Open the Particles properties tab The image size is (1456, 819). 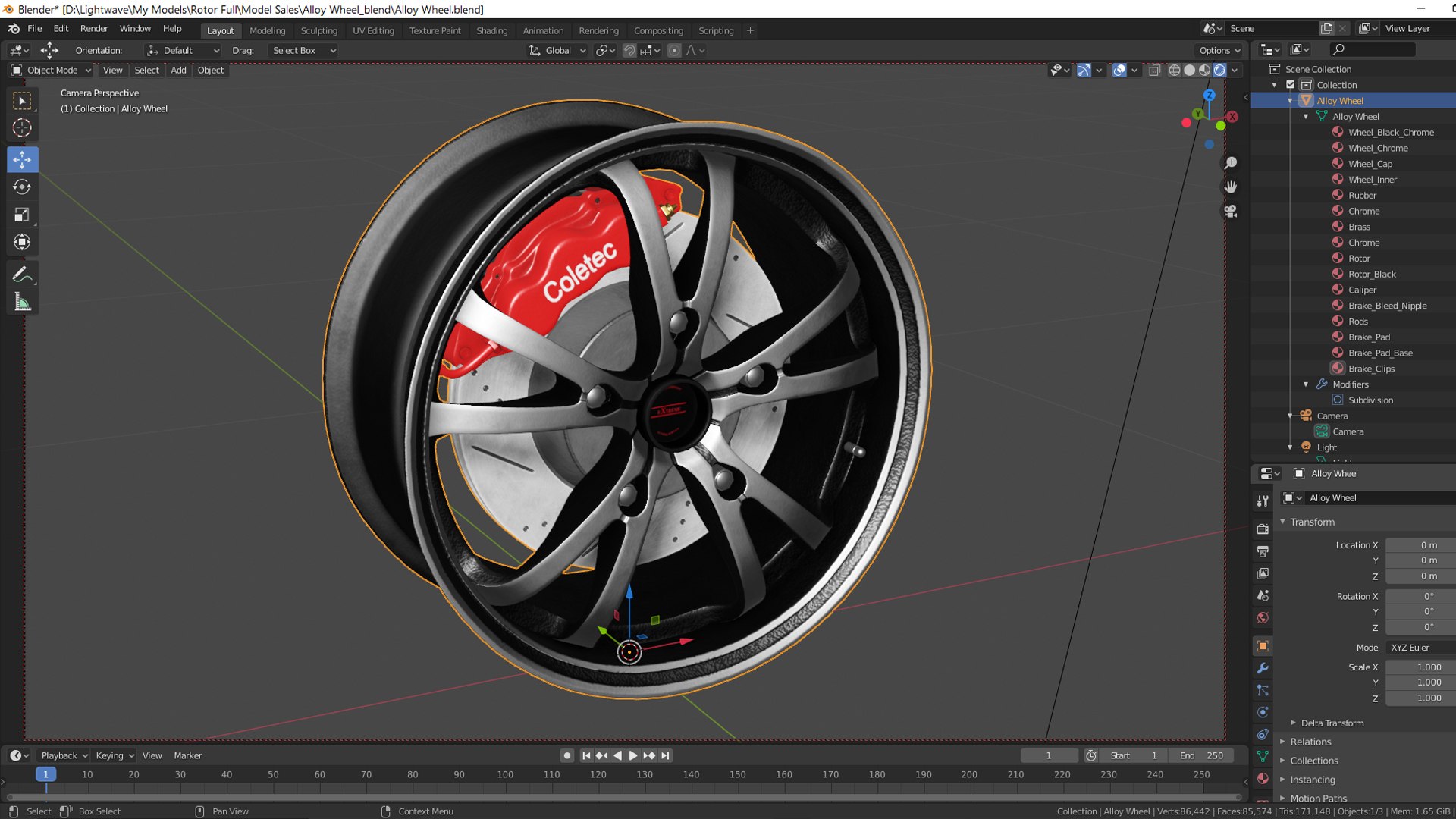tap(1263, 690)
